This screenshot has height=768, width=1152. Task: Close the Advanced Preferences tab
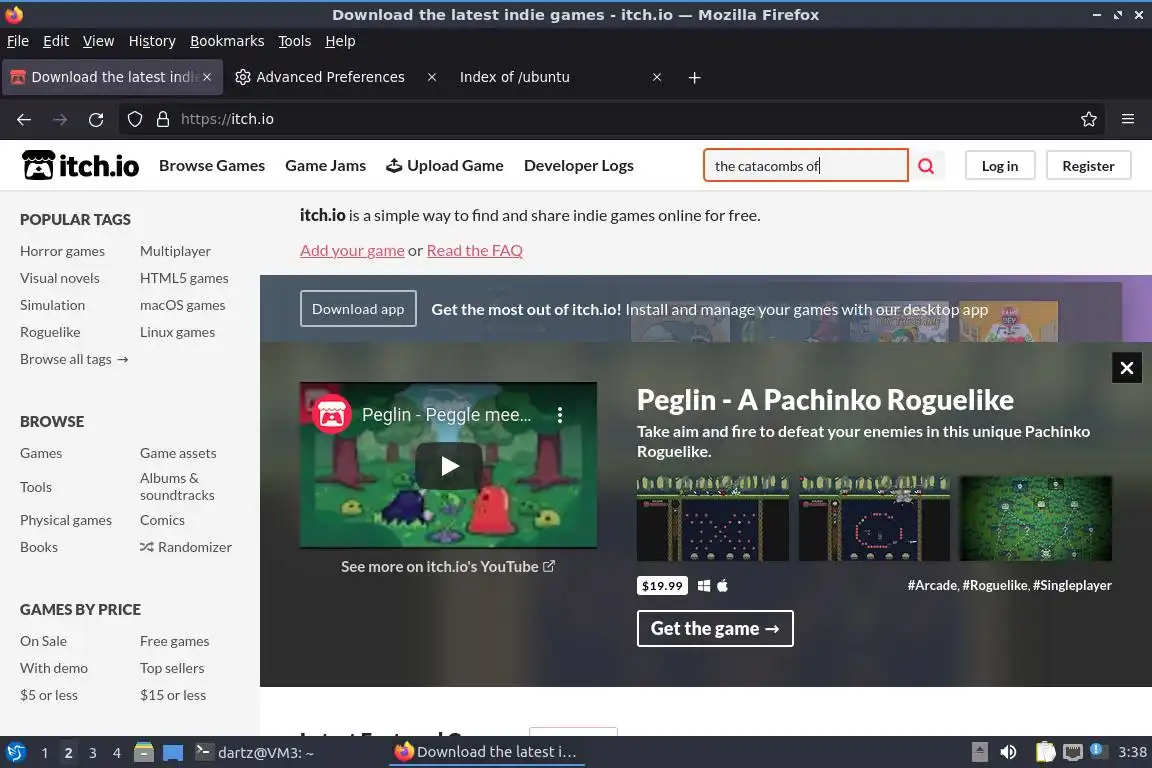432,77
